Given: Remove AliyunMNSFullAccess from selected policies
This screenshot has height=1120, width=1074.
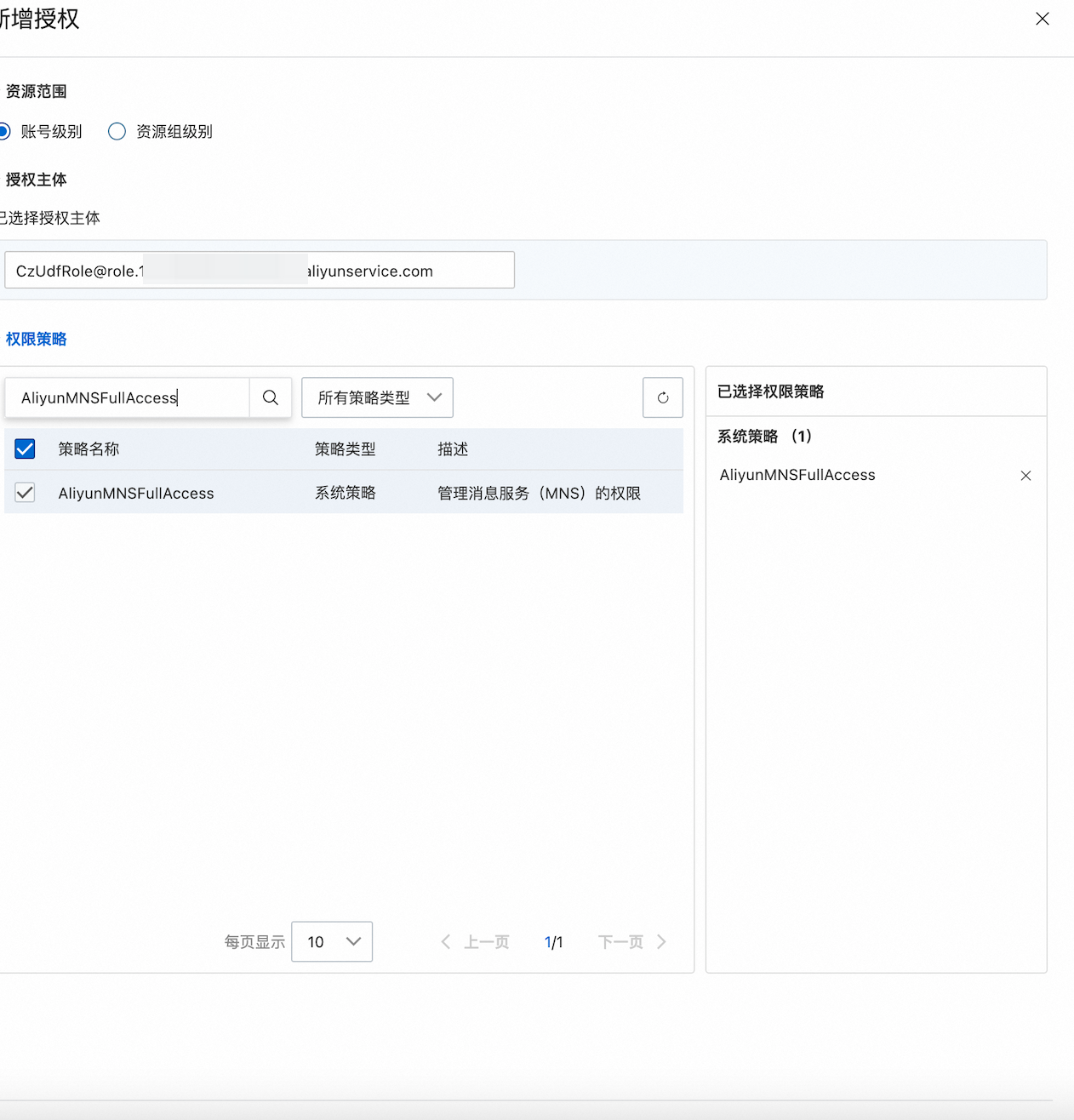Looking at the screenshot, I should (x=1025, y=476).
